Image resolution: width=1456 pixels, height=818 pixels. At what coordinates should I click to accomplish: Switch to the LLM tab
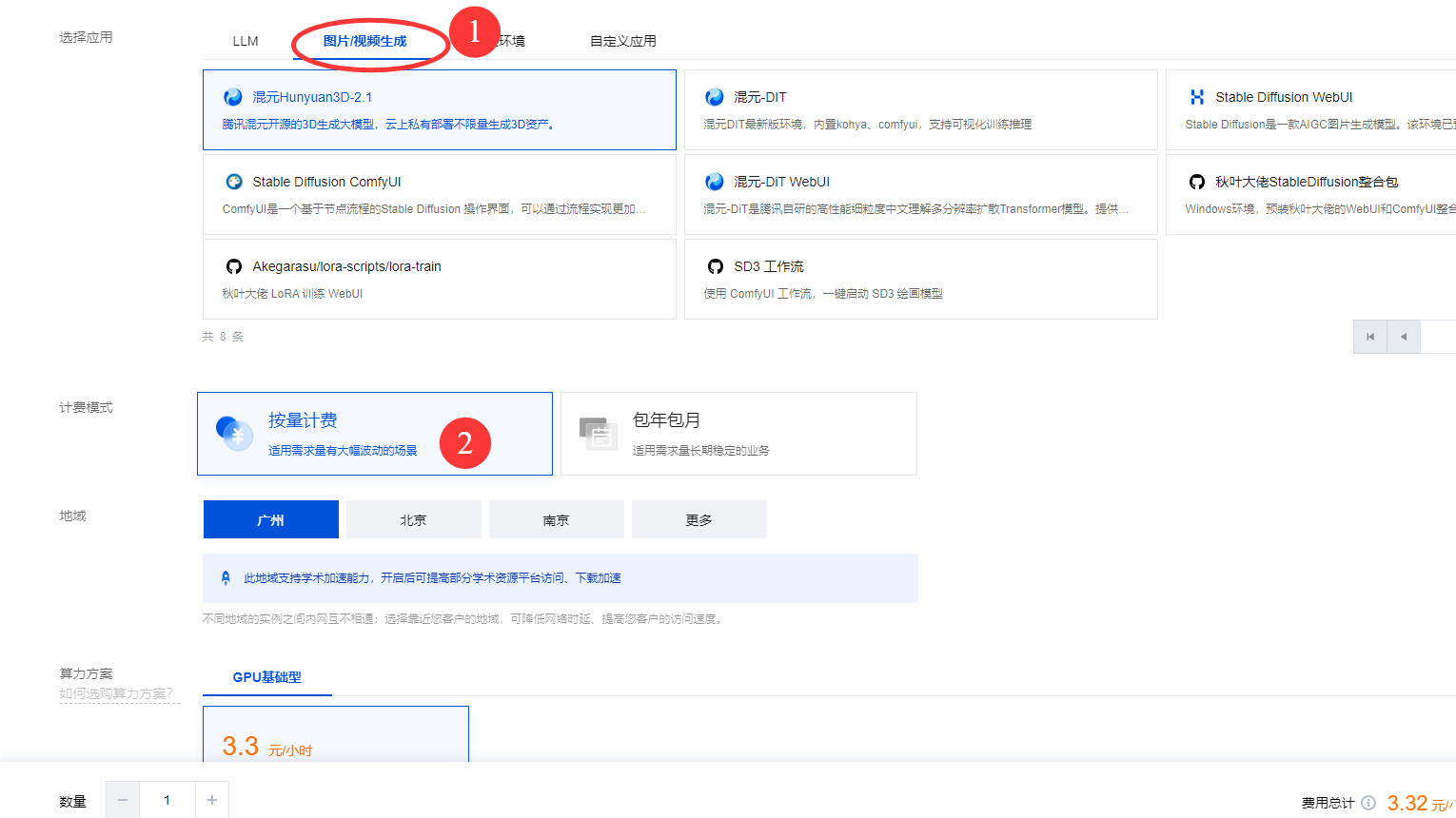click(246, 41)
